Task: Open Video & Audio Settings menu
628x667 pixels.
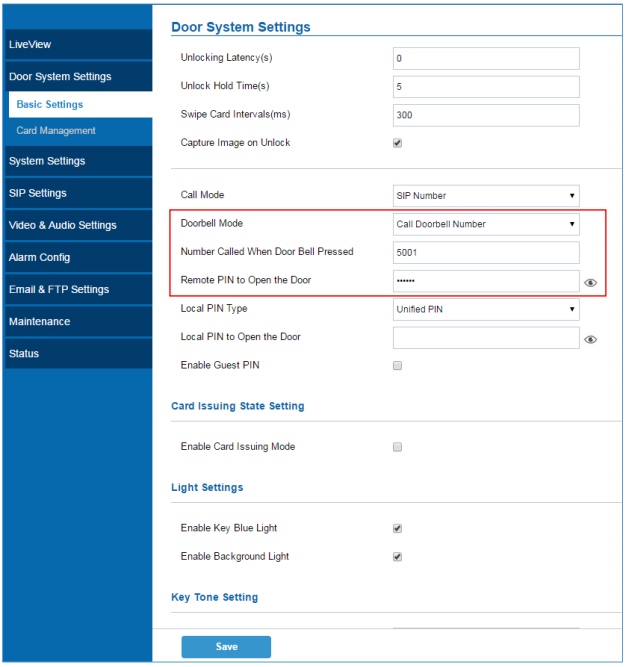Action: [x=79, y=225]
